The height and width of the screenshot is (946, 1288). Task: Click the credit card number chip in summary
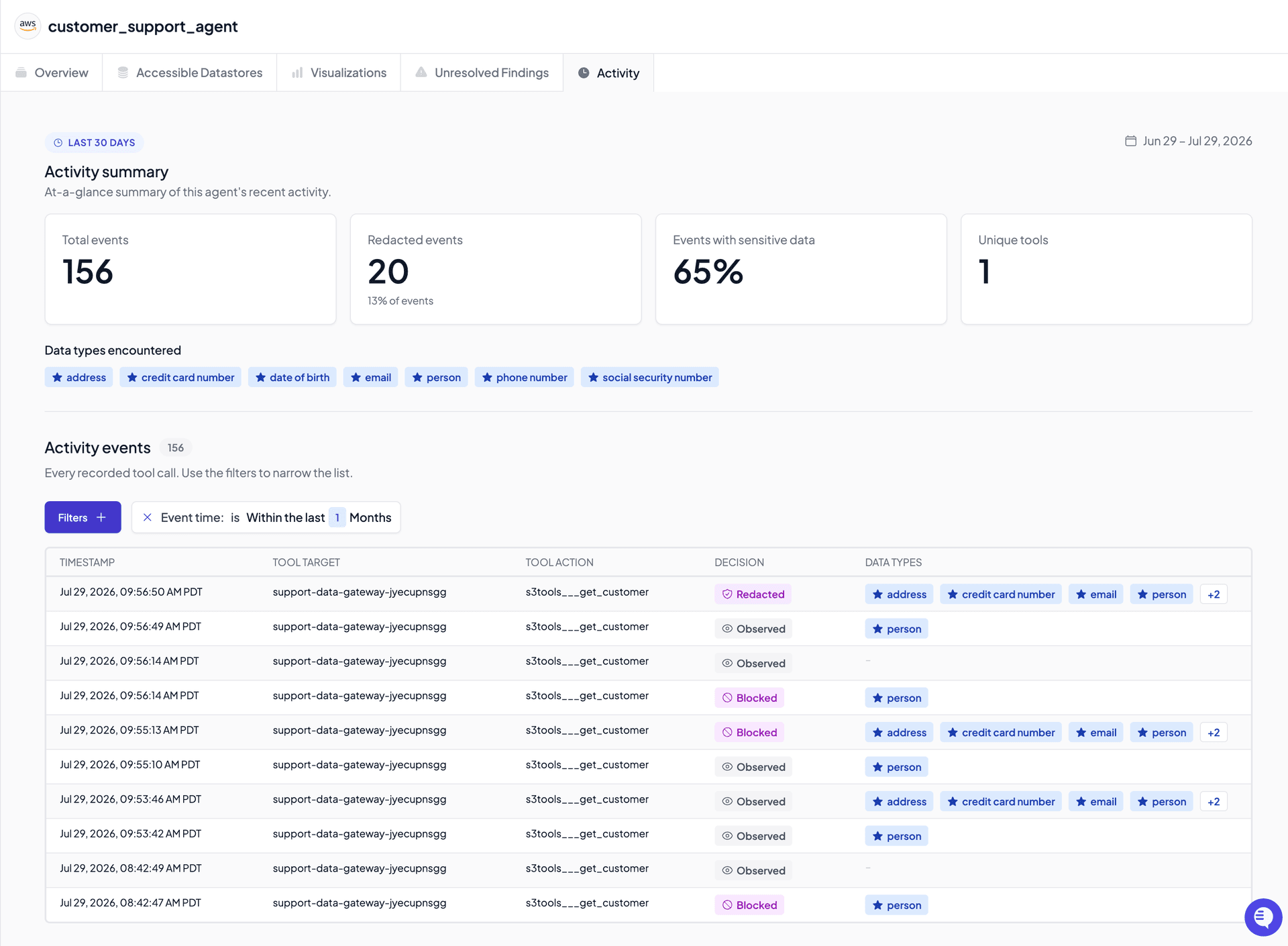(180, 377)
